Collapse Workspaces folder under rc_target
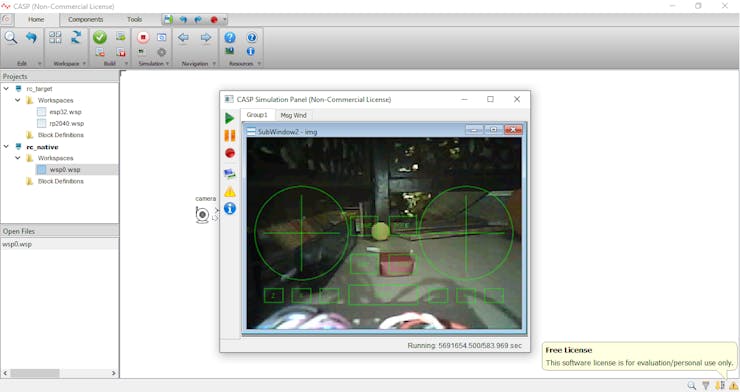The height and width of the screenshot is (392, 740). 17,100
